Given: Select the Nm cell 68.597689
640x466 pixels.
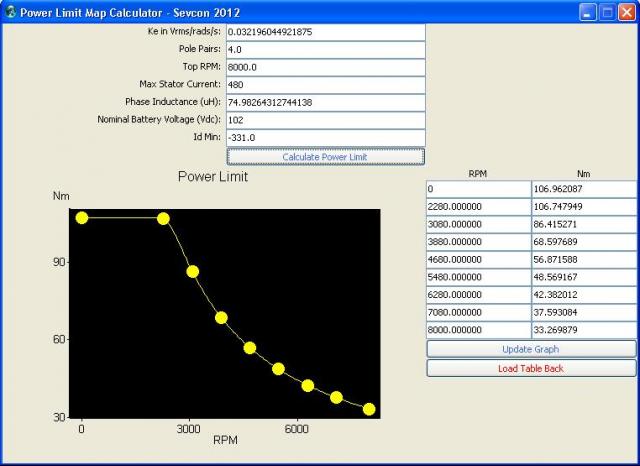Looking at the screenshot, I should click(x=584, y=242).
